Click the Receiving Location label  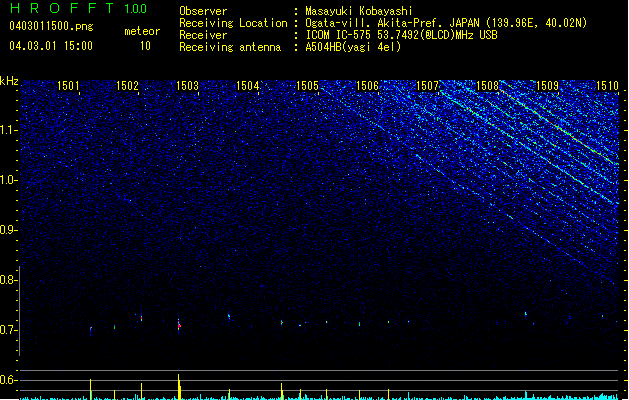(233, 23)
